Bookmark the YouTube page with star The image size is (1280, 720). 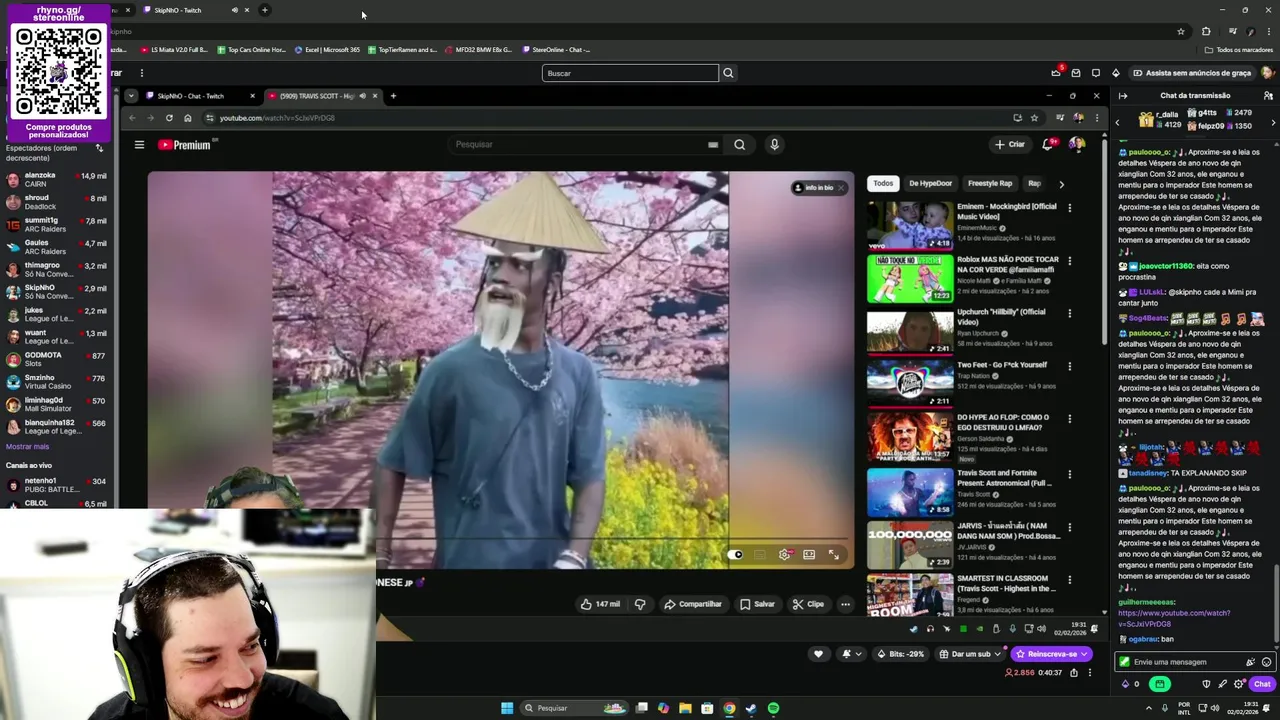(x=1036, y=118)
